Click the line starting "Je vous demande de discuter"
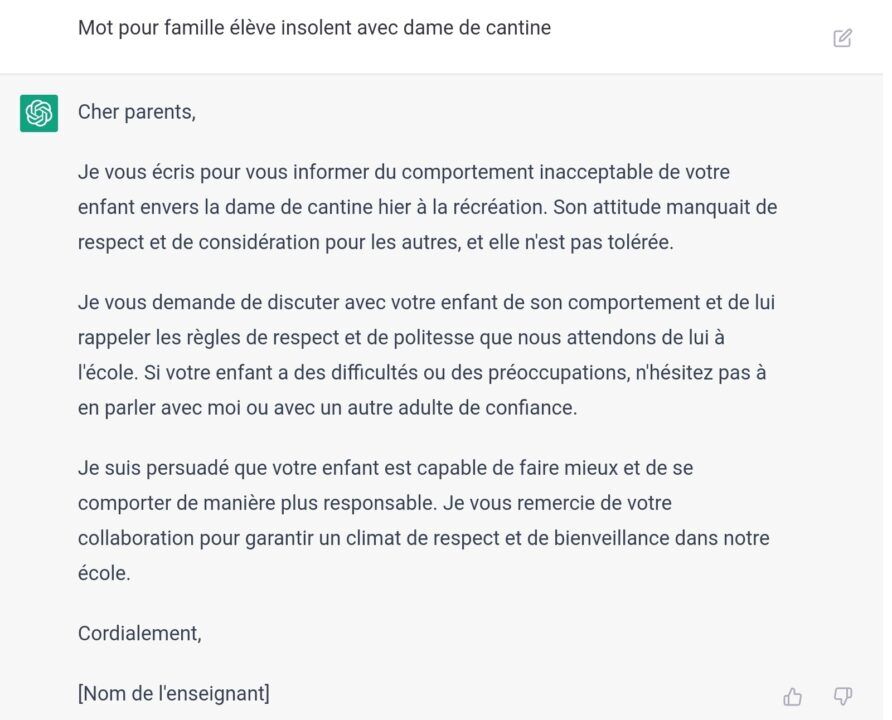 click(x=426, y=302)
